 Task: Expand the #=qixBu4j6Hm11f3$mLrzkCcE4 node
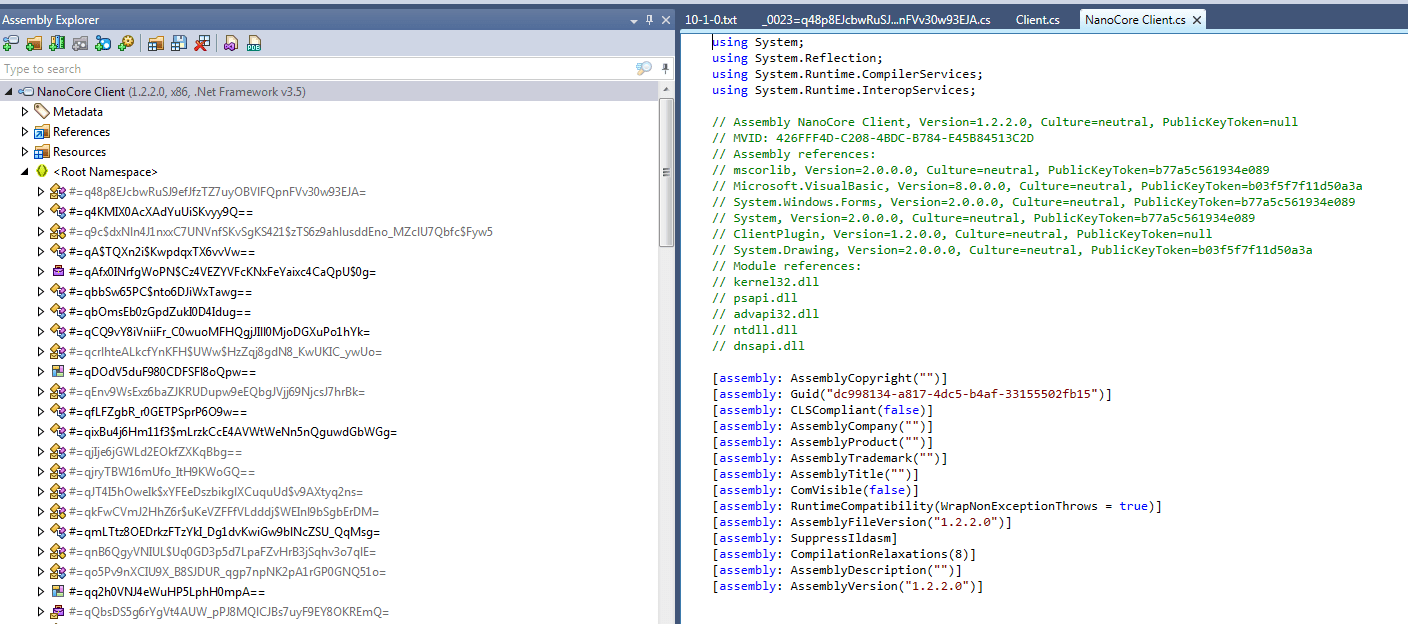click(x=42, y=431)
